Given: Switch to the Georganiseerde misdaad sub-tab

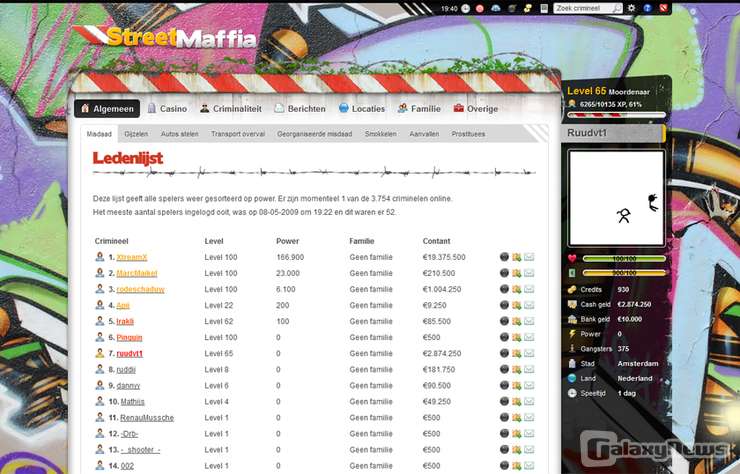Looking at the screenshot, I should [314, 134].
